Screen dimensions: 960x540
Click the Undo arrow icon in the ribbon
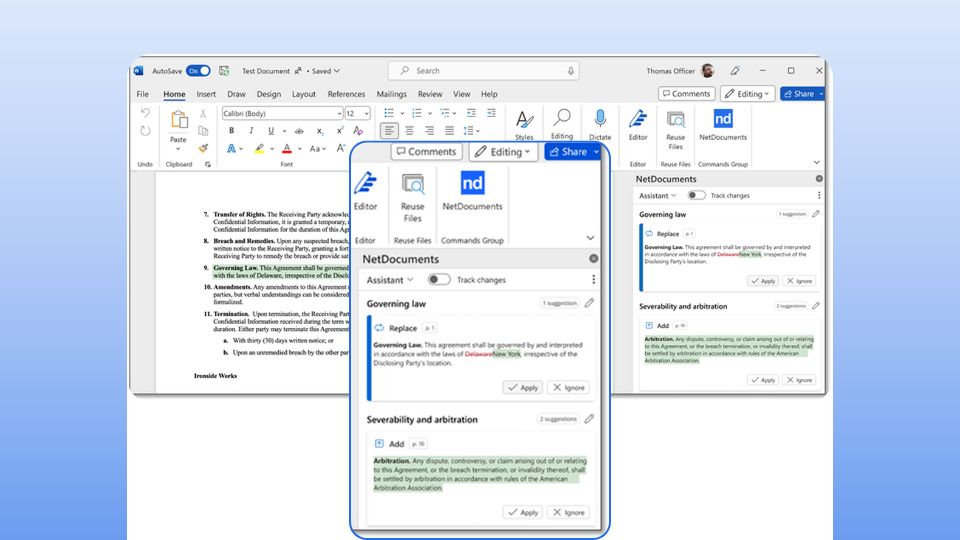point(145,113)
